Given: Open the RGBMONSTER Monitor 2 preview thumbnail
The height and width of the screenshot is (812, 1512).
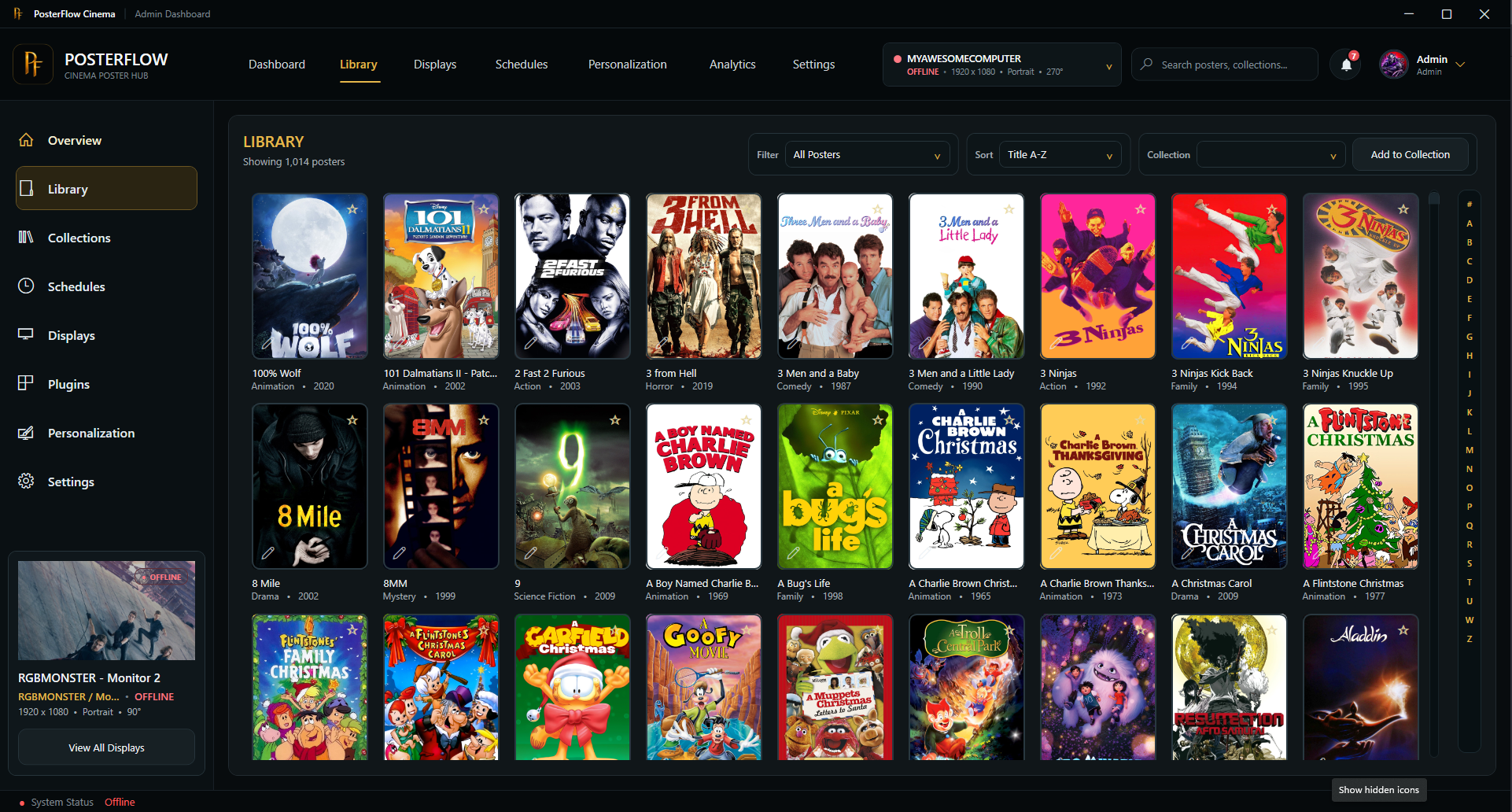Looking at the screenshot, I should tap(106, 610).
